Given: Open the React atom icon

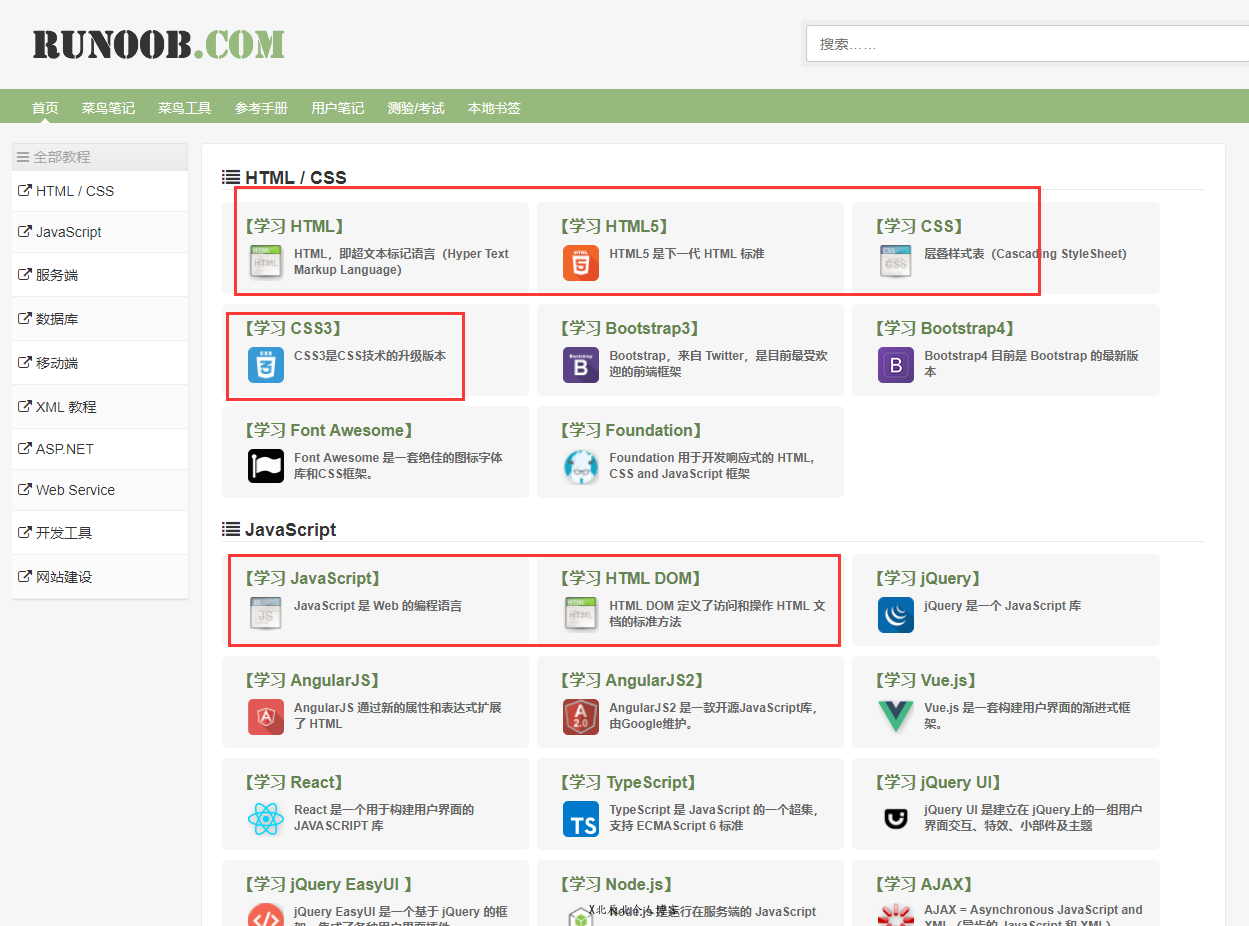Looking at the screenshot, I should (x=266, y=819).
